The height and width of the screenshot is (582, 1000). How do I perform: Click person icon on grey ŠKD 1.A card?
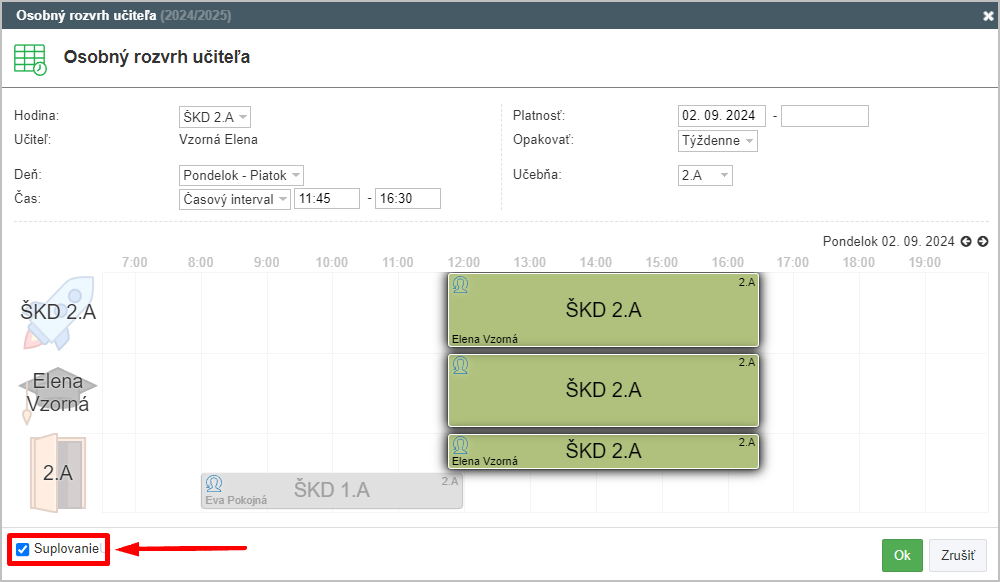[x=214, y=484]
